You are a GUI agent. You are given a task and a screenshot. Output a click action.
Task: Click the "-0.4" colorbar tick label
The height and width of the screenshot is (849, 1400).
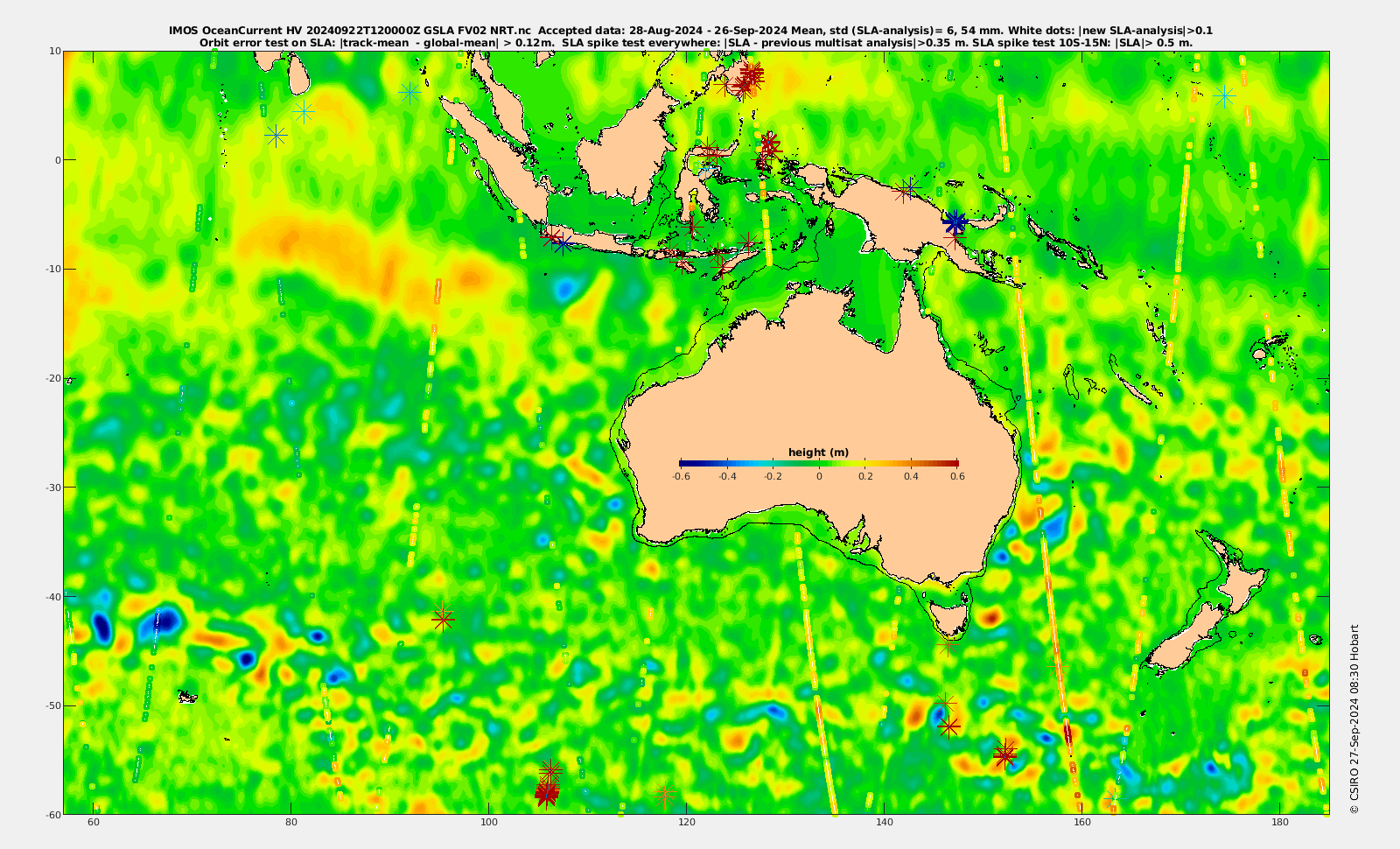[x=727, y=477]
